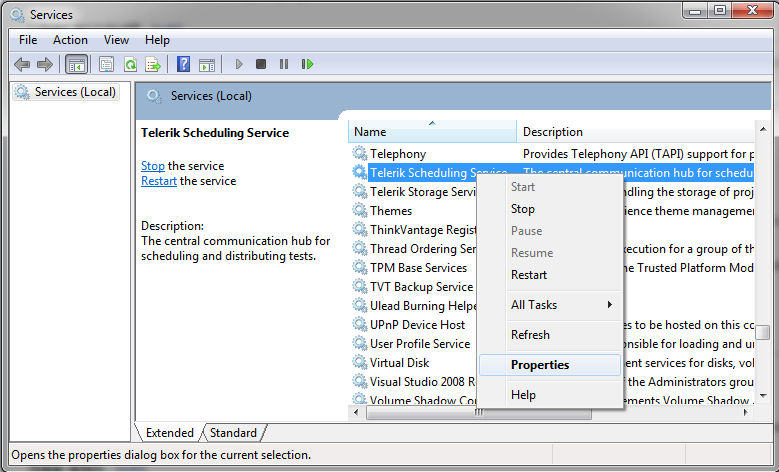The image size is (779, 472).
Task: Click gear icon beside UPnP Device Host
Action: pyautogui.click(x=359, y=324)
